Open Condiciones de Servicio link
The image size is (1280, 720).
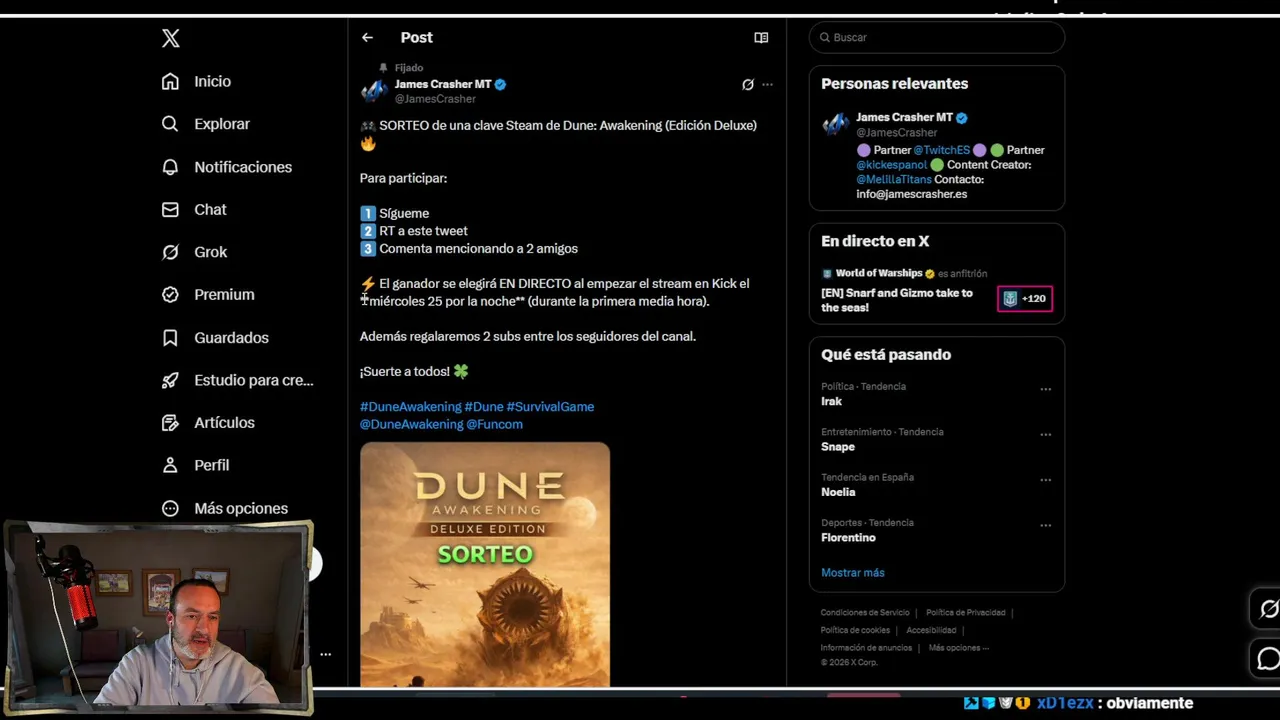(865, 613)
